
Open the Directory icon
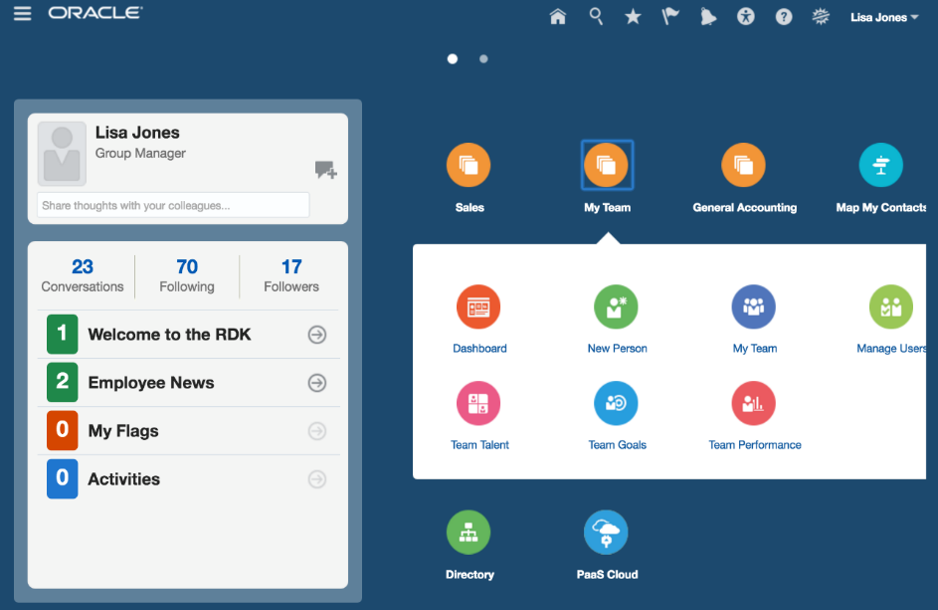[468, 532]
